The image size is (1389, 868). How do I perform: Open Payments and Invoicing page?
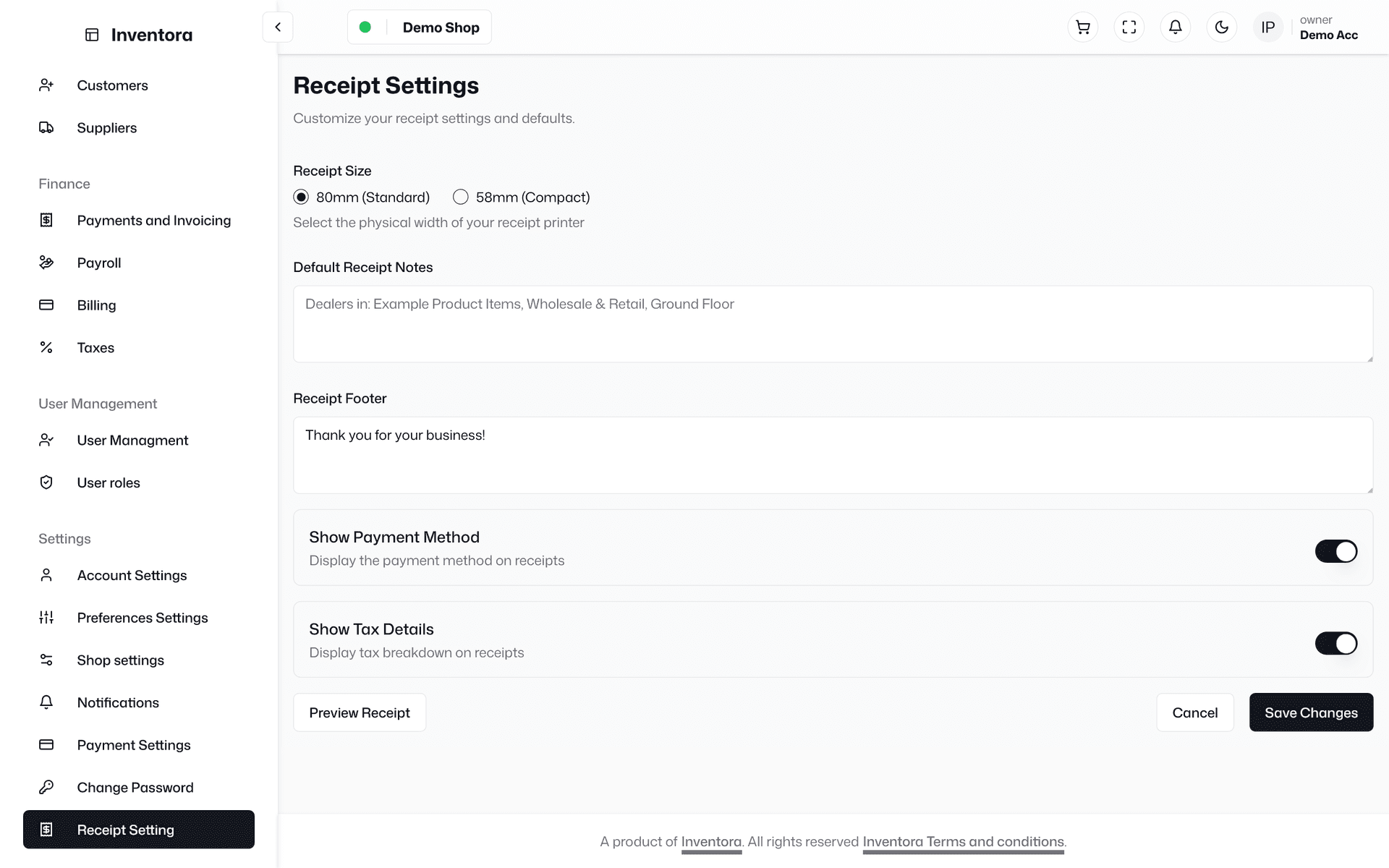click(x=139, y=221)
